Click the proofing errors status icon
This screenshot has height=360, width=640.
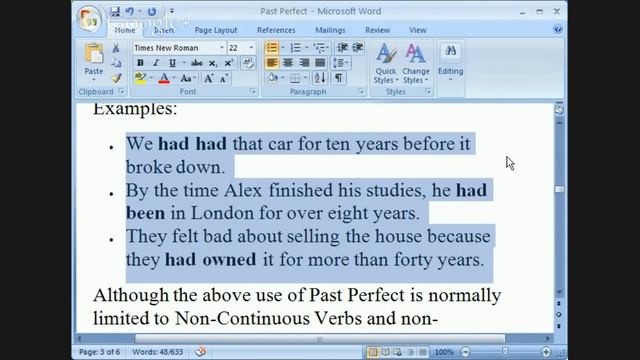200,351
